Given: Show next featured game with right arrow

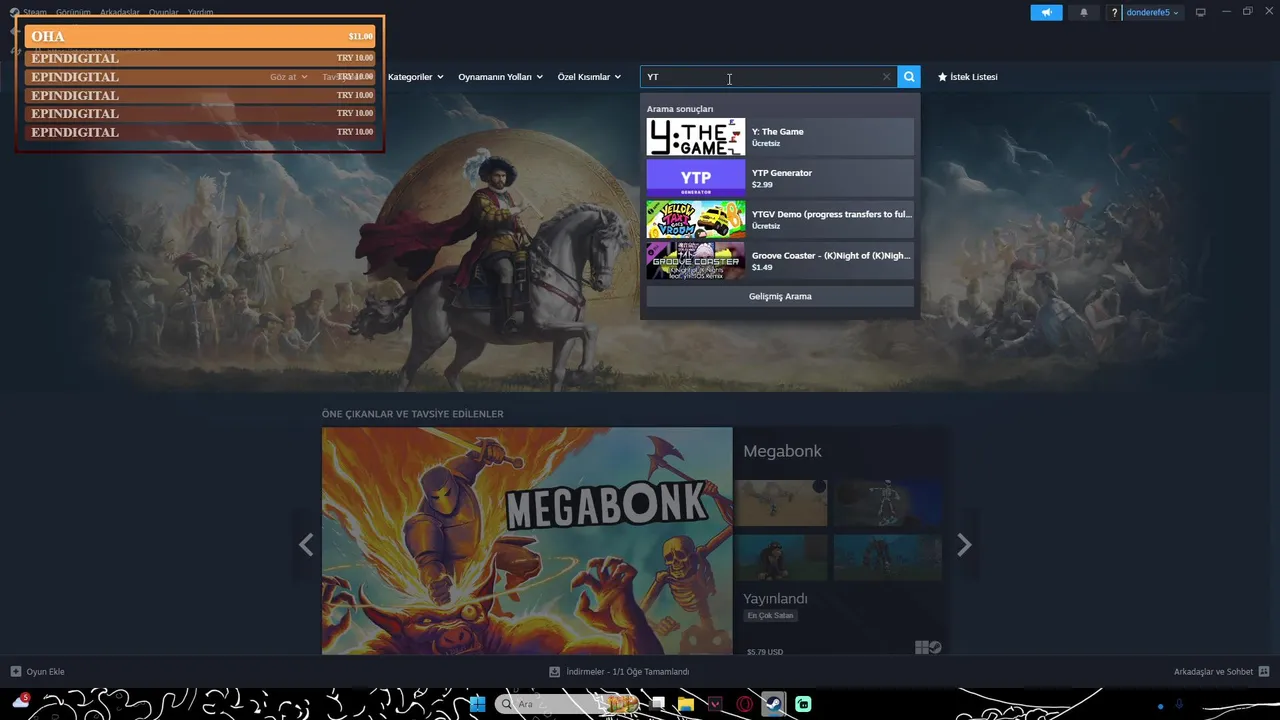Looking at the screenshot, I should click(x=964, y=545).
